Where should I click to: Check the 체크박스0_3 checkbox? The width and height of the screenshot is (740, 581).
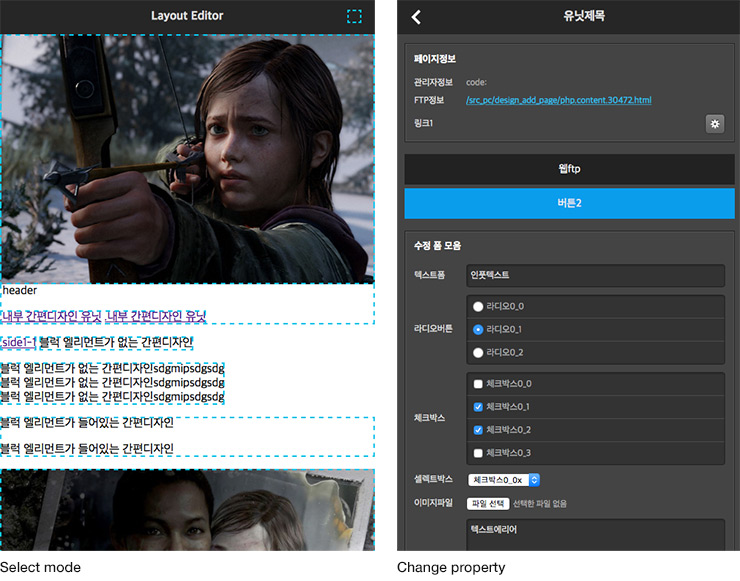click(x=478, y=453)
